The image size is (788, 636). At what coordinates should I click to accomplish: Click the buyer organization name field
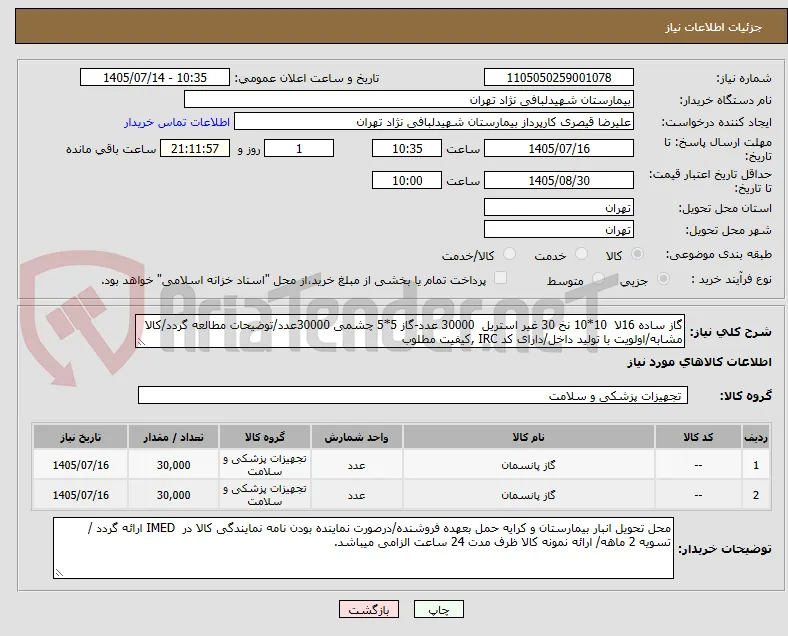tap(409, 99)
